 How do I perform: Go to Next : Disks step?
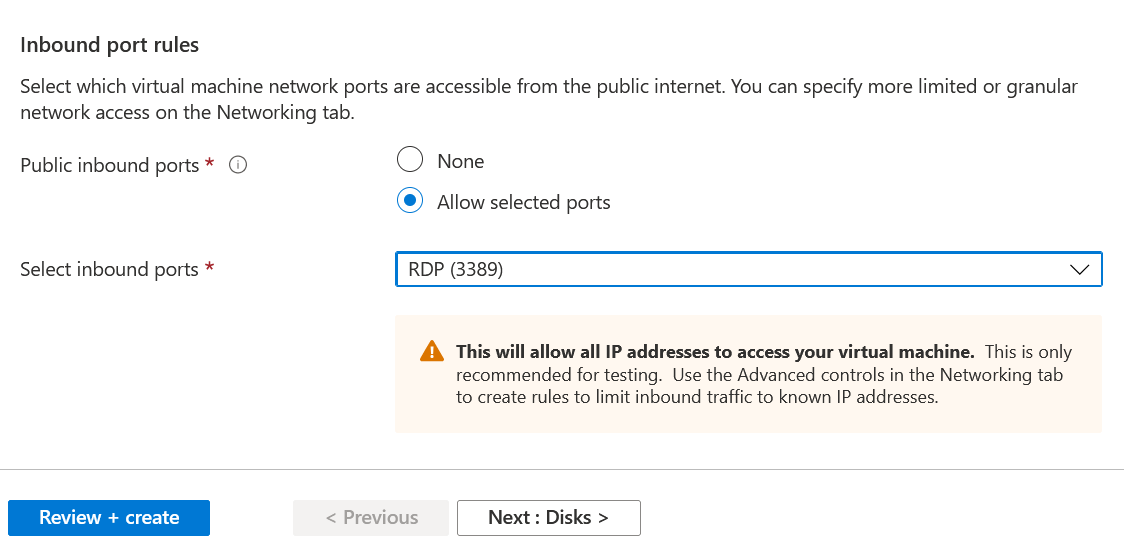pos(548,517)
